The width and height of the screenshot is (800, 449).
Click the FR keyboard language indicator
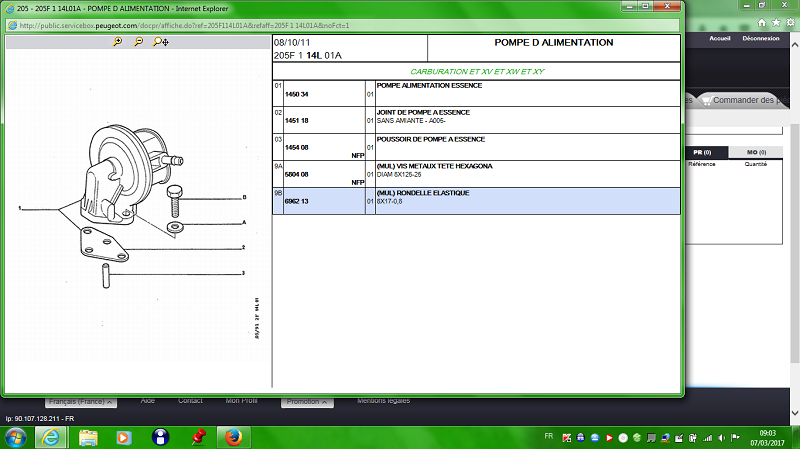click(x=548, y=436)
